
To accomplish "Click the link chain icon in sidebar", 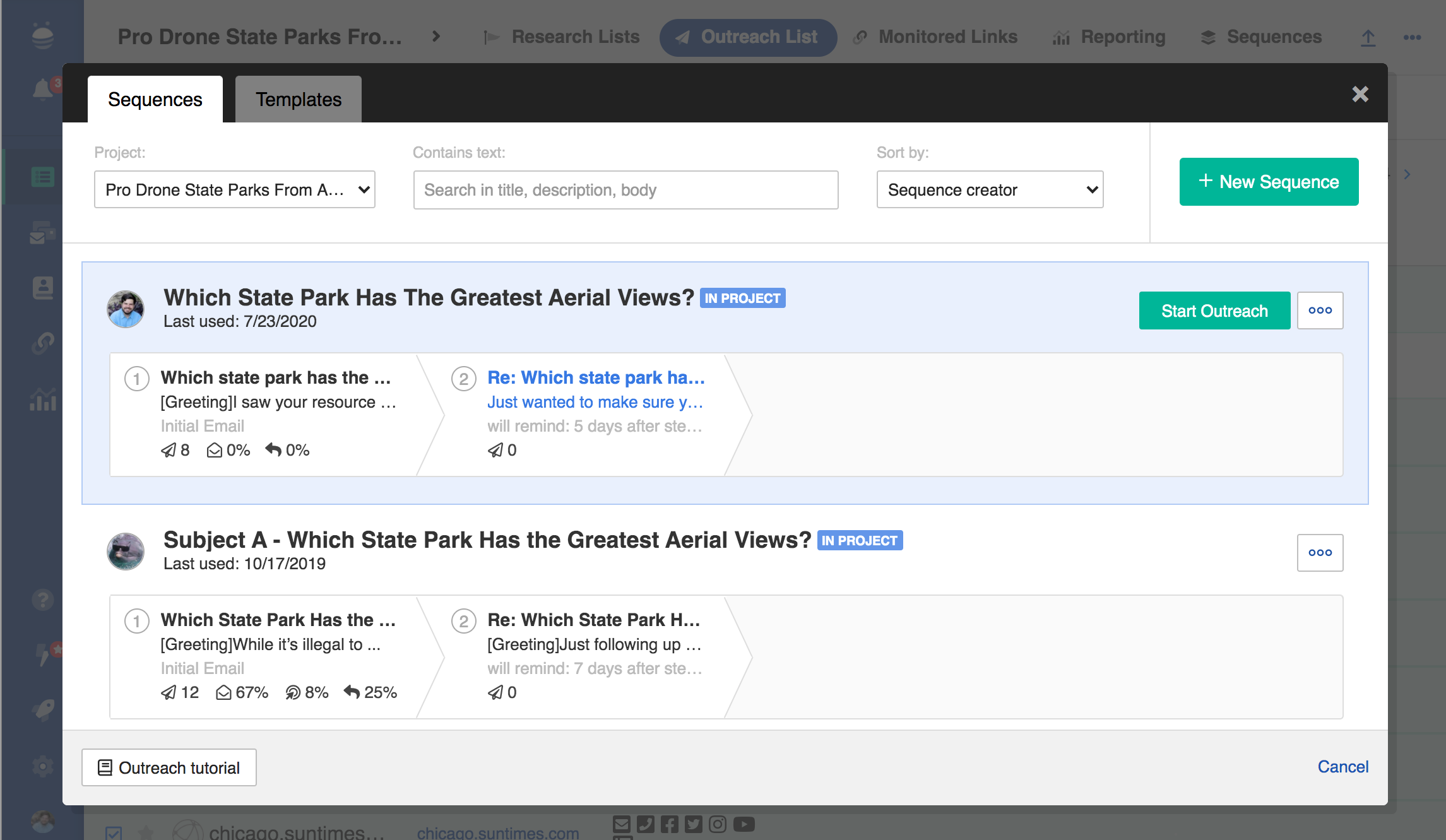I will click(x=43, y=343).
